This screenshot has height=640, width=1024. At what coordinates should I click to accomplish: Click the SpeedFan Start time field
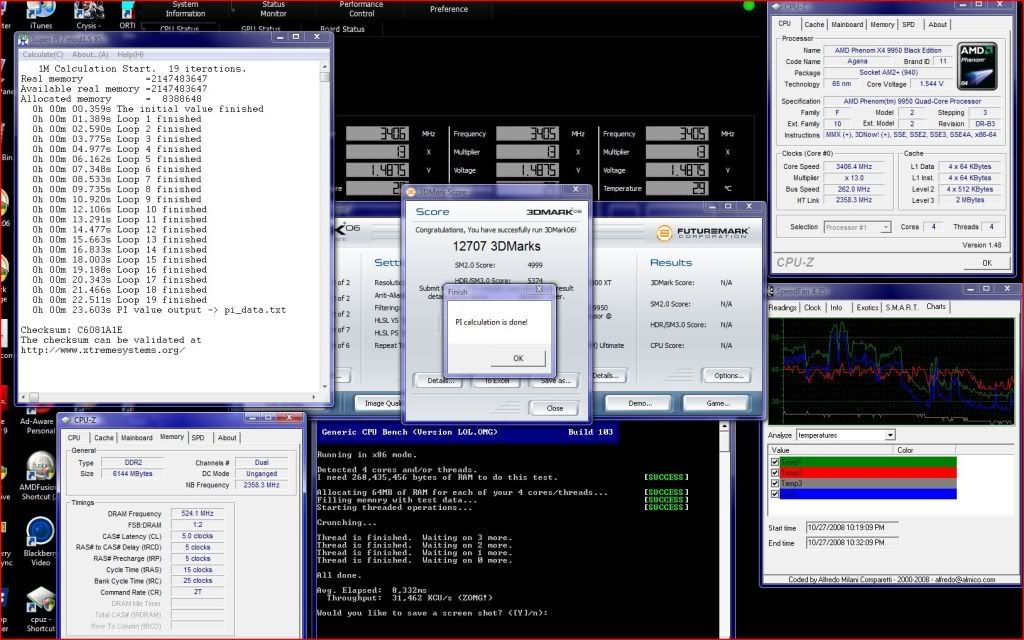[x=852, y=527]
